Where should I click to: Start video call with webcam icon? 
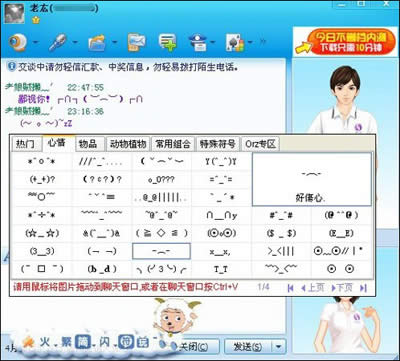pos(17,42)
